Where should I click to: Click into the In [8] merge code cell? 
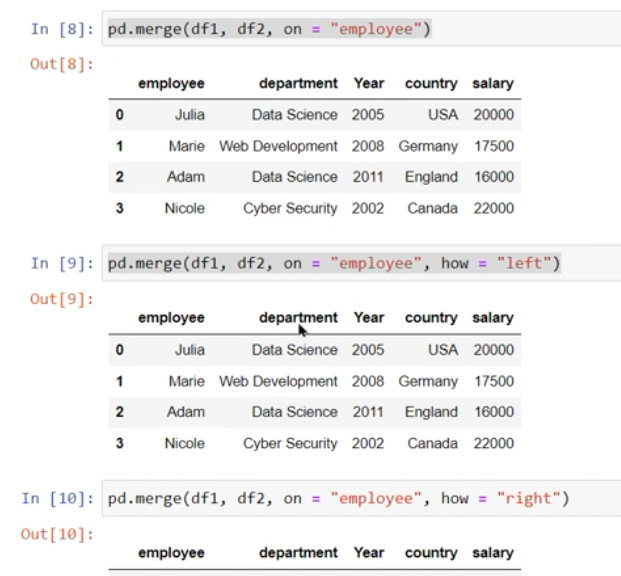[x=350, y=29]
